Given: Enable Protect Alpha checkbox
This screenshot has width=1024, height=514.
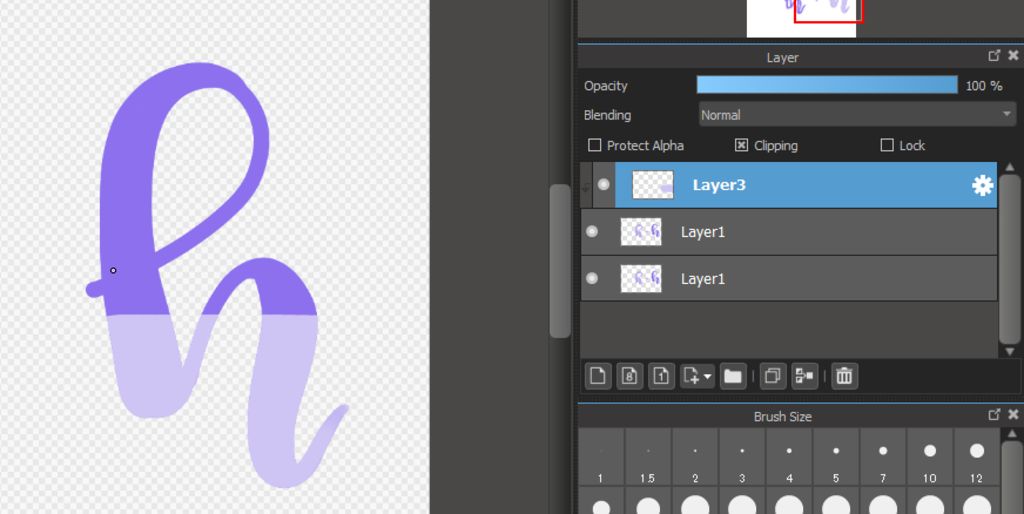Looking at the screenshot, I should tap(594, 145).
